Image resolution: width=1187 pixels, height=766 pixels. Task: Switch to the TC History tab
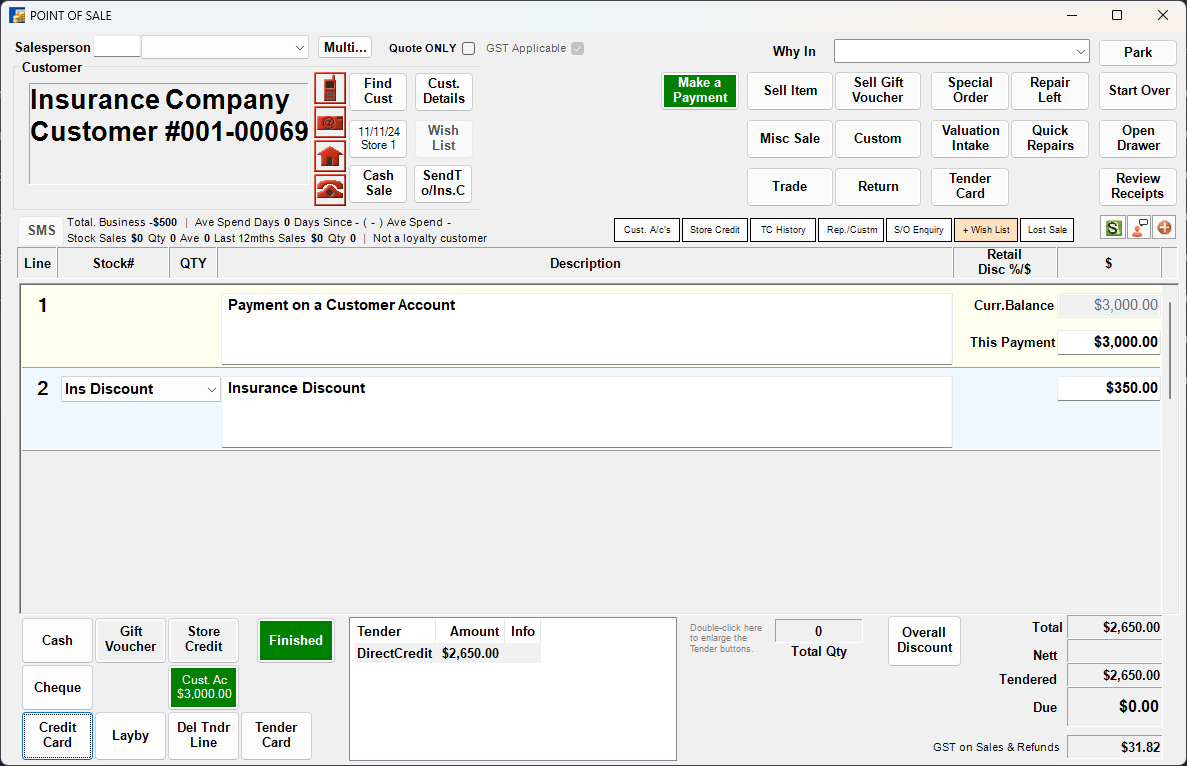coord(782,229)
